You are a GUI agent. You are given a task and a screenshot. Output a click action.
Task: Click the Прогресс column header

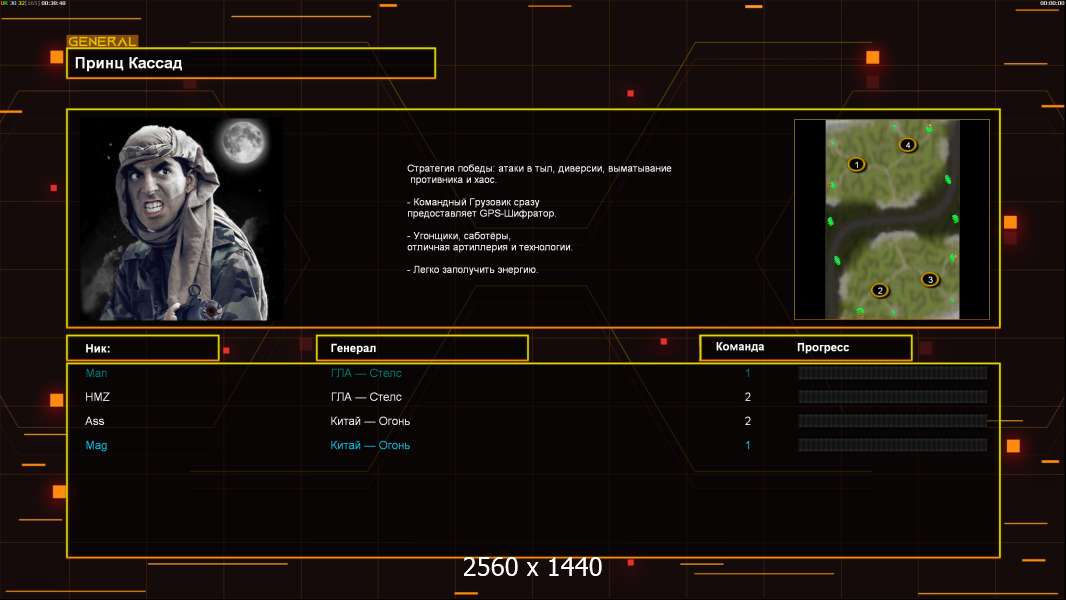823,347
